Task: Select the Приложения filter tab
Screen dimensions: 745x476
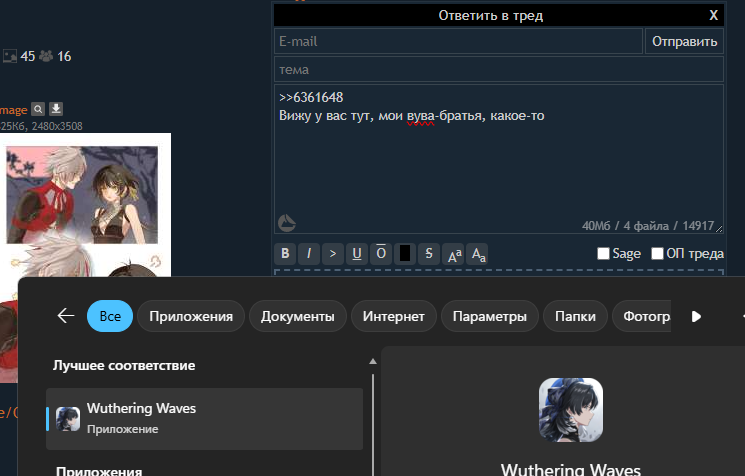Action: tap(191, 316)
